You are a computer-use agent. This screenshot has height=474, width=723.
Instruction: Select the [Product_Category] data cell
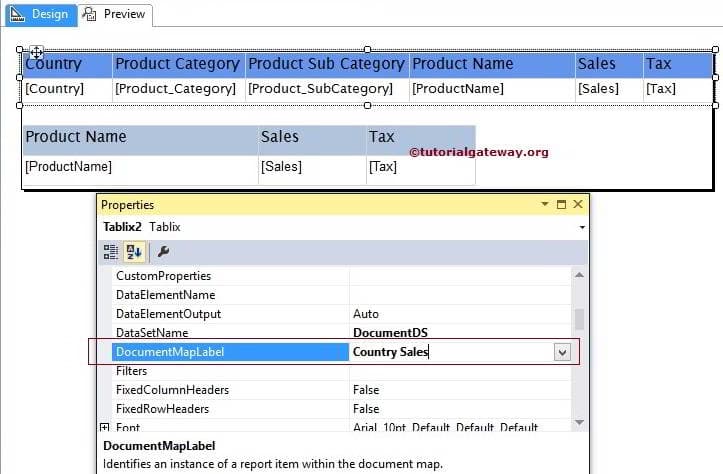pos(179,89)
